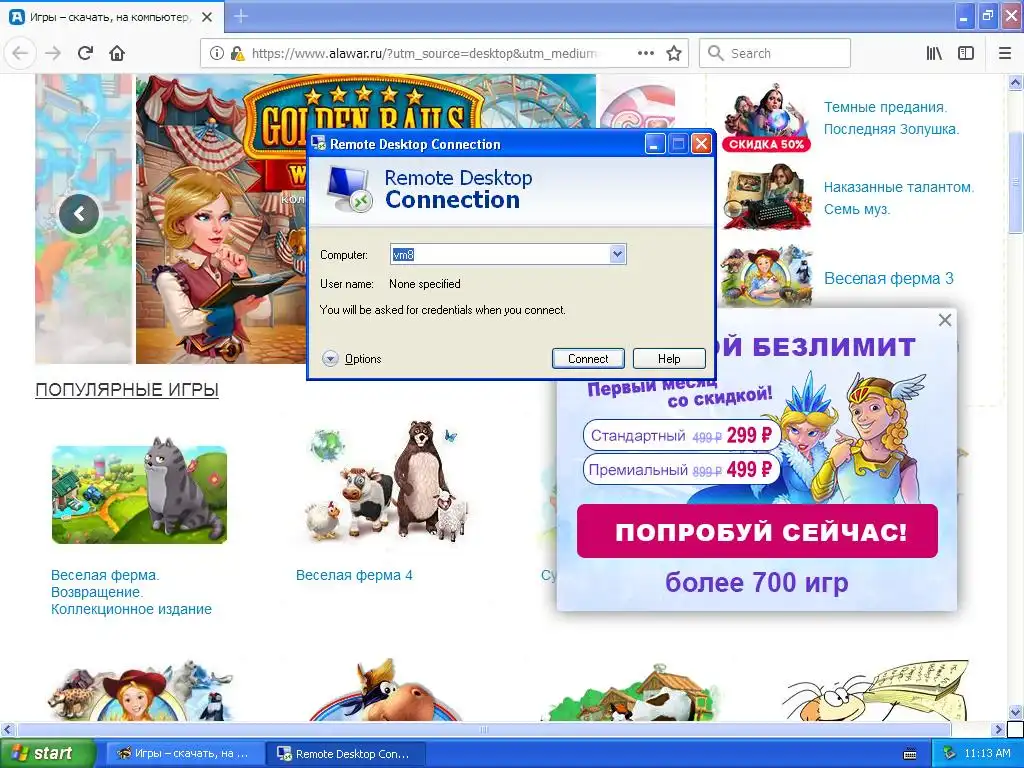The image size is (1024, 768).
Task: Click the Веселая ферма 3 sidebar thumbnail
Action: 766,276
